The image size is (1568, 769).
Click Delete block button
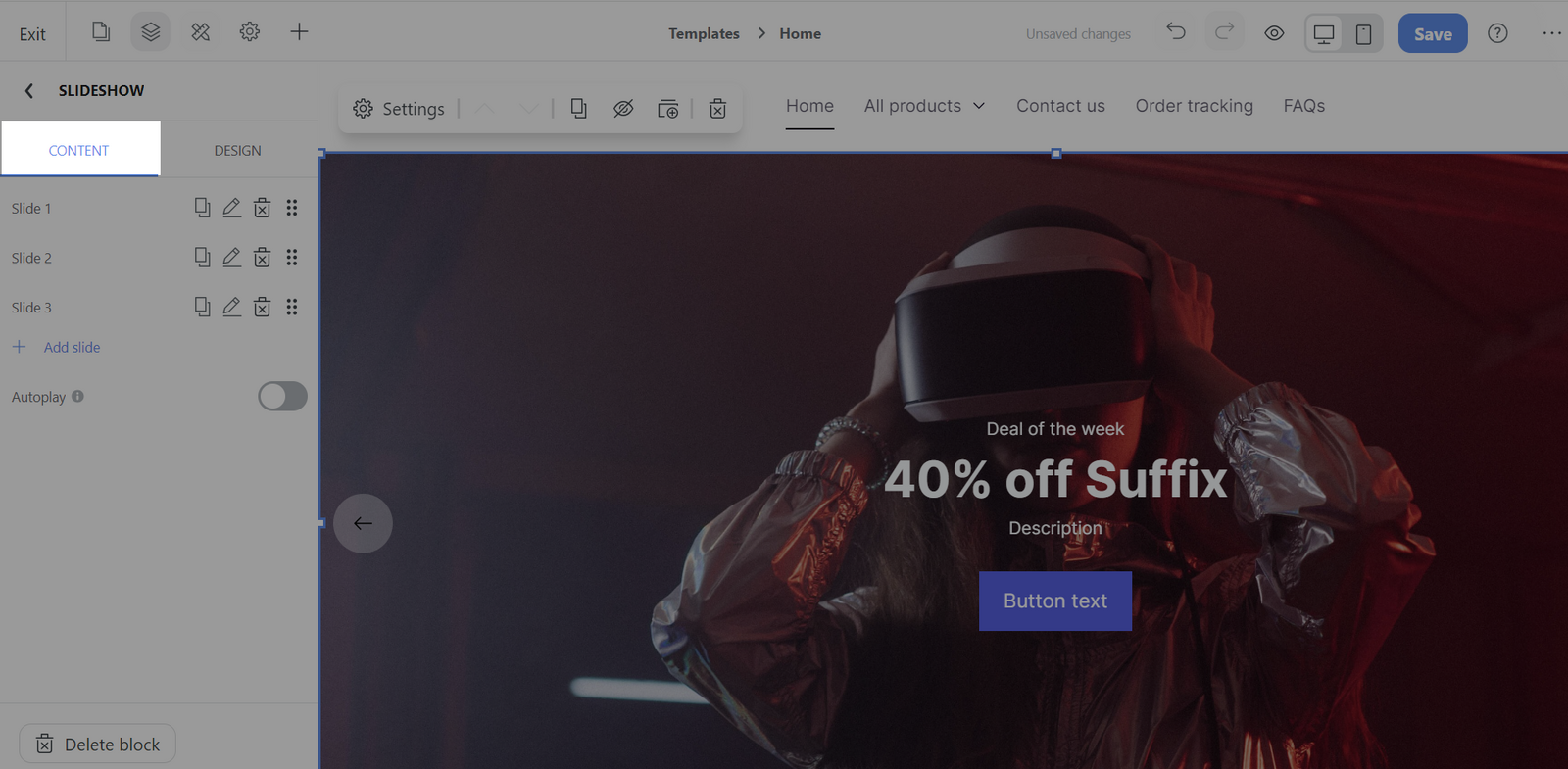point(98,744)
